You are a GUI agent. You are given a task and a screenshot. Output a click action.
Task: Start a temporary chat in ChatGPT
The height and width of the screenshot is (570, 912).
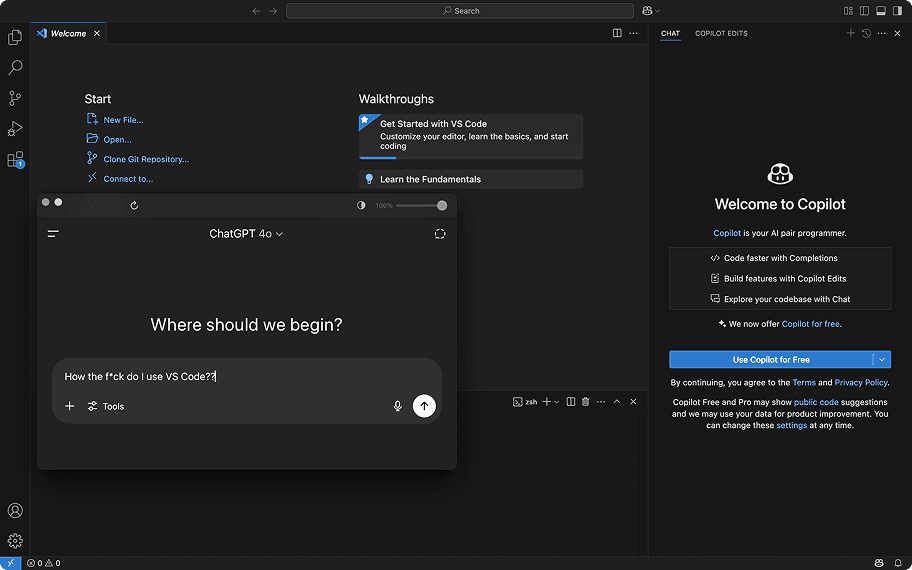[440, 234]
